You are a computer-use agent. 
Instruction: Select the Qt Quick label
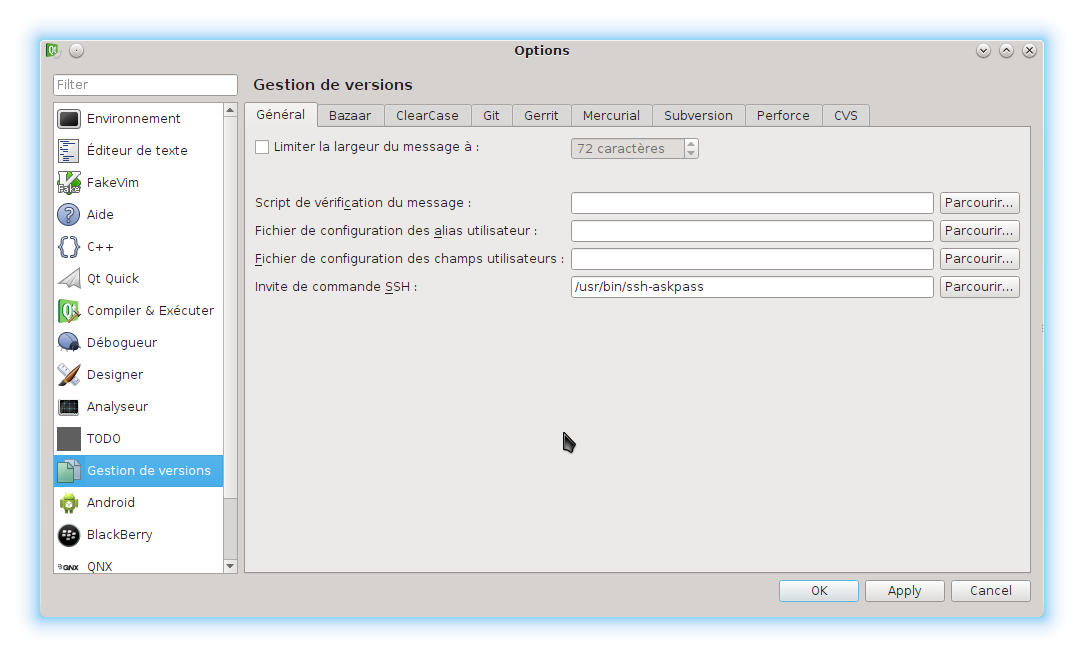point(113,279)
